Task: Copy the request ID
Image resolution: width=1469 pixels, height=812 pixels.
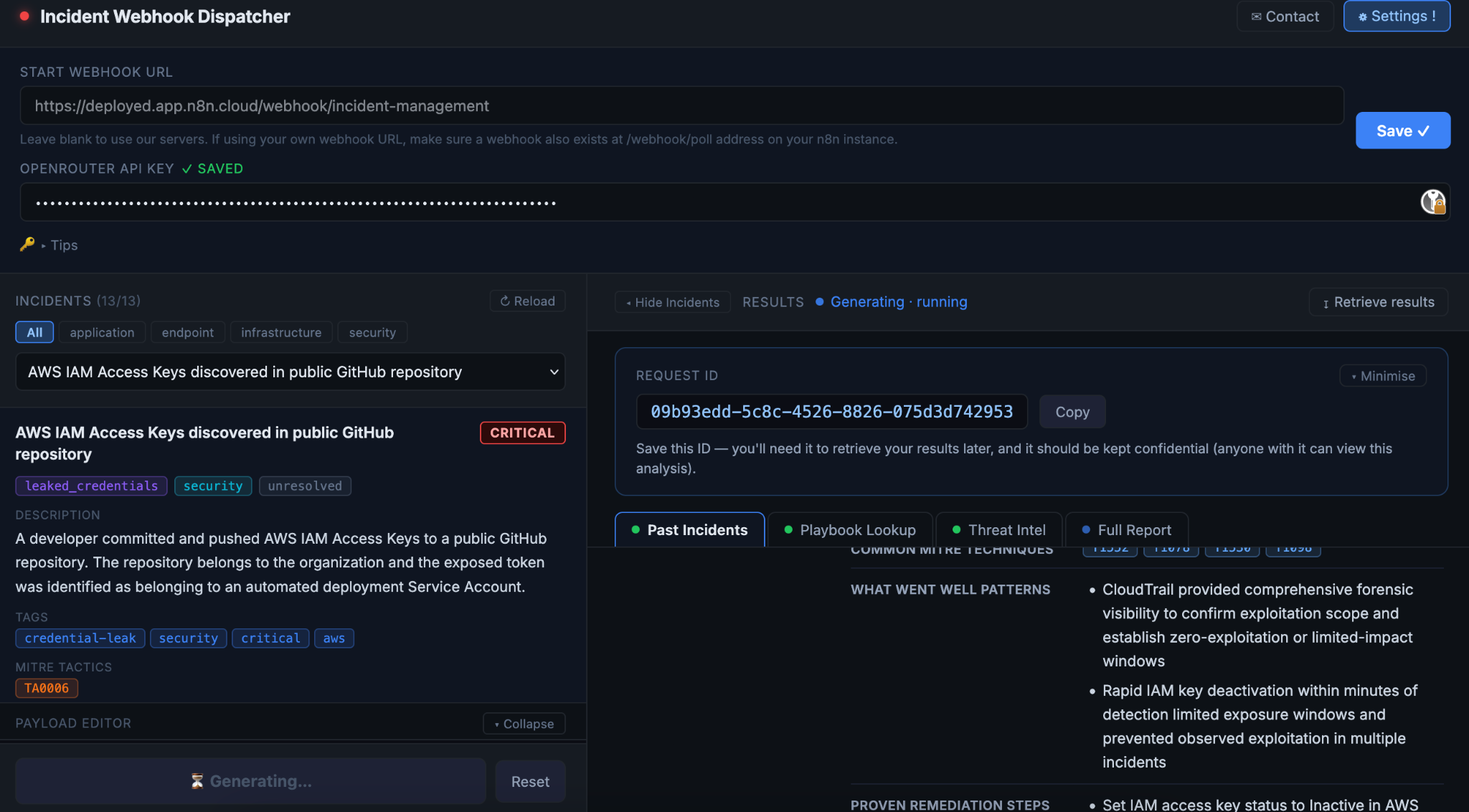Action: click(x=1072, y=412)
